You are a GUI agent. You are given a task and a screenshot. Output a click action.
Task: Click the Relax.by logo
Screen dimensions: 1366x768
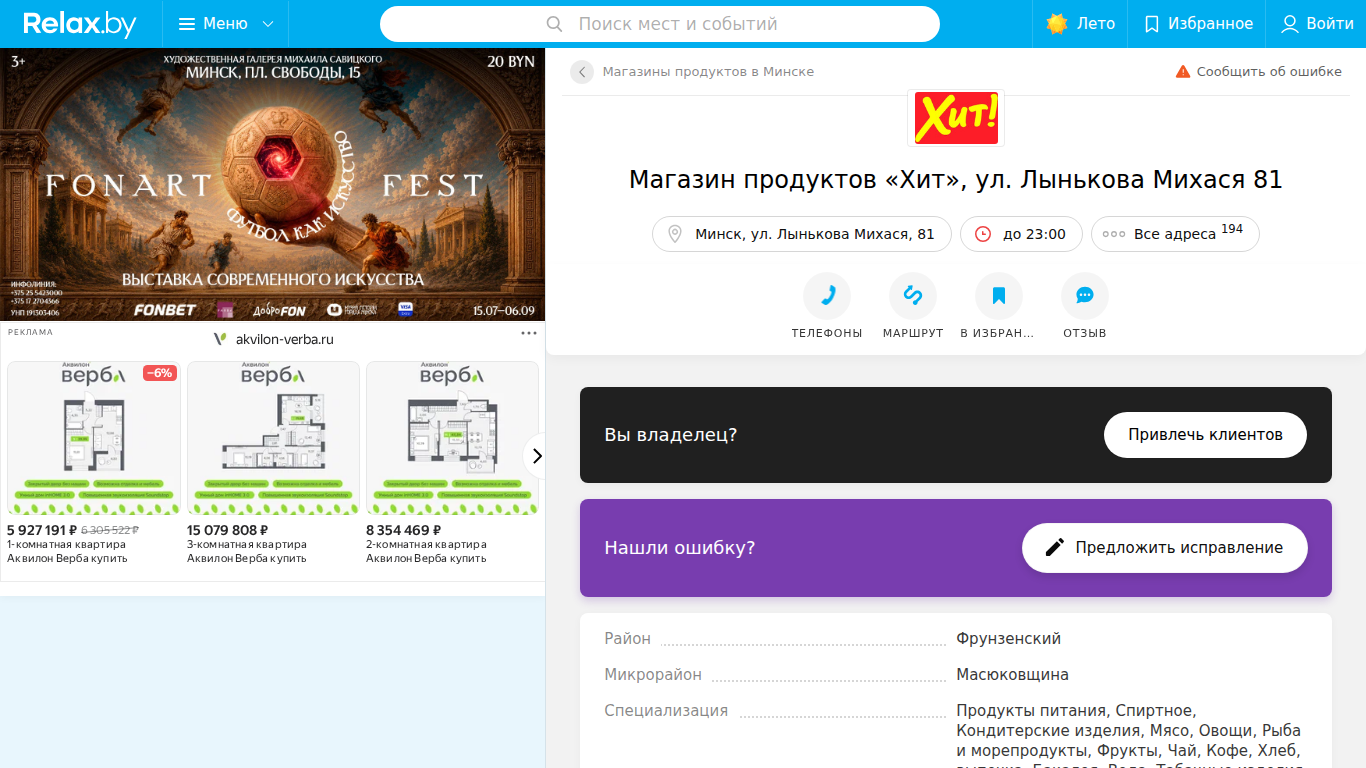(x=79, y=24)
